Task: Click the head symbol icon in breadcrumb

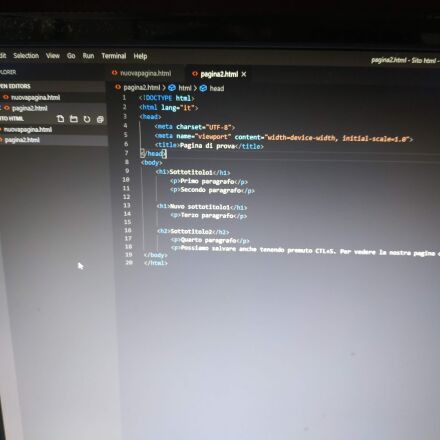Action: pos(203,88)
